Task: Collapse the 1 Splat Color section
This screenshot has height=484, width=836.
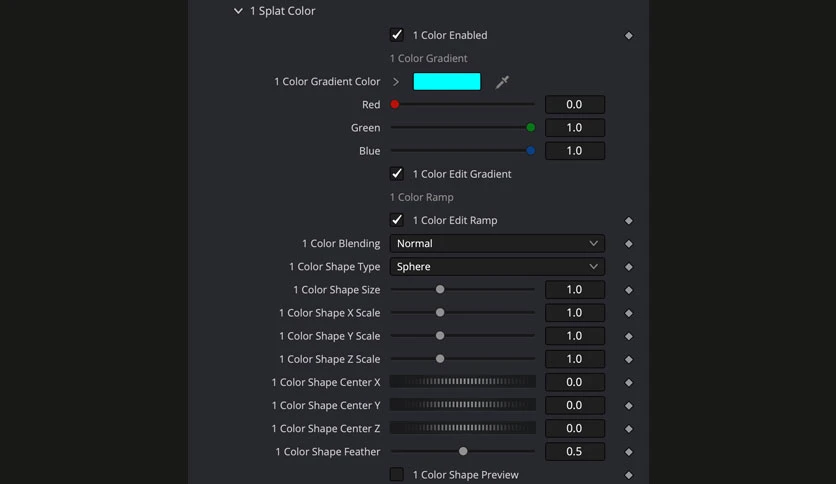Action: (238, 11)
